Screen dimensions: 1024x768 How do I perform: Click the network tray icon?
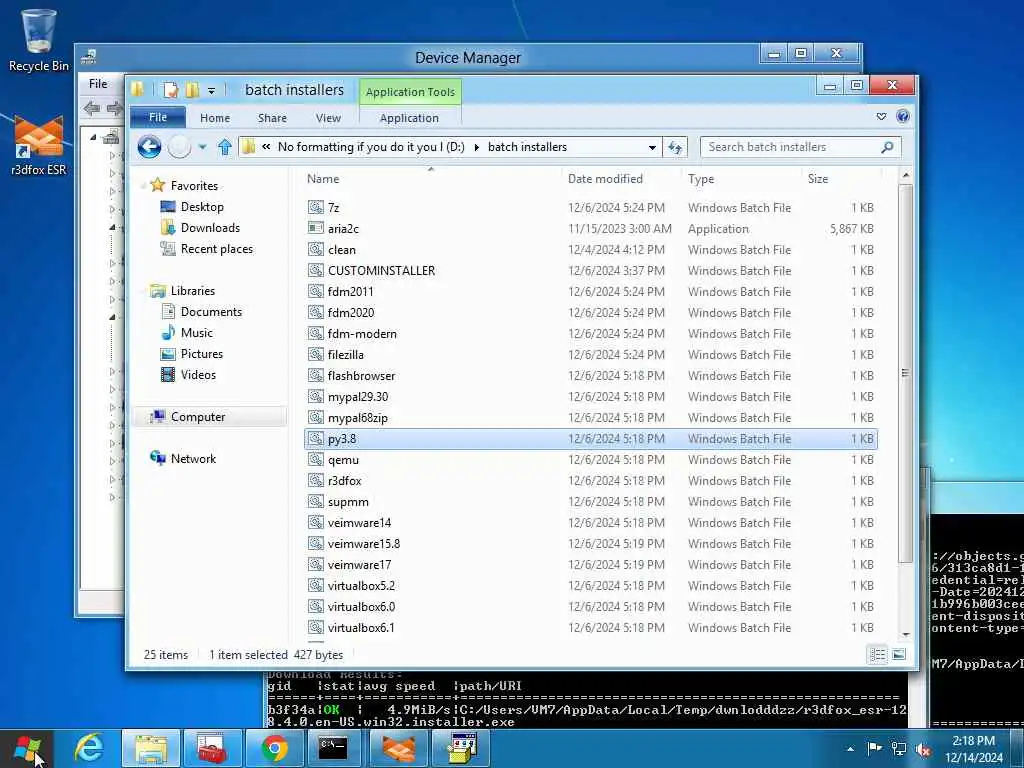pyautogui.click(x=899, y=749)
